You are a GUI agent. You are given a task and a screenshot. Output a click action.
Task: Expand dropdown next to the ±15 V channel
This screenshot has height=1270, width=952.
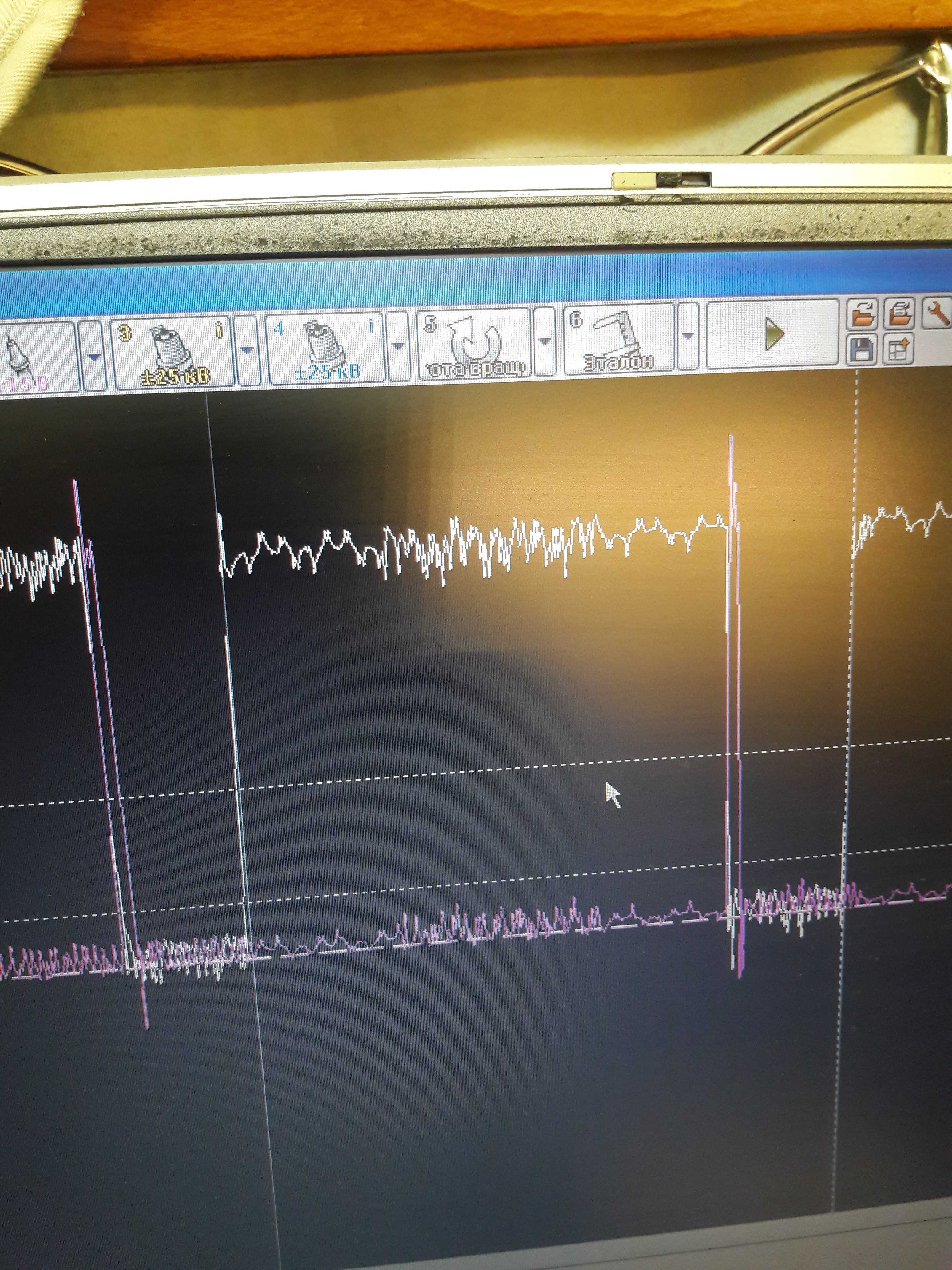[93, 357]
